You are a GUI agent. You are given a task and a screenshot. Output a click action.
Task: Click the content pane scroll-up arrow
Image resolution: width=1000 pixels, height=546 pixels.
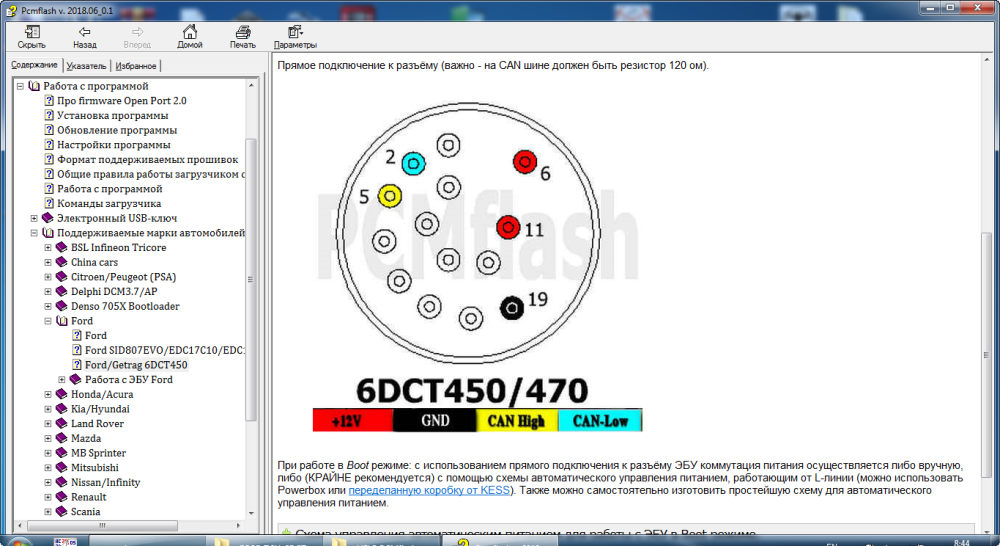pyautogui.click(x=986, y=59)
